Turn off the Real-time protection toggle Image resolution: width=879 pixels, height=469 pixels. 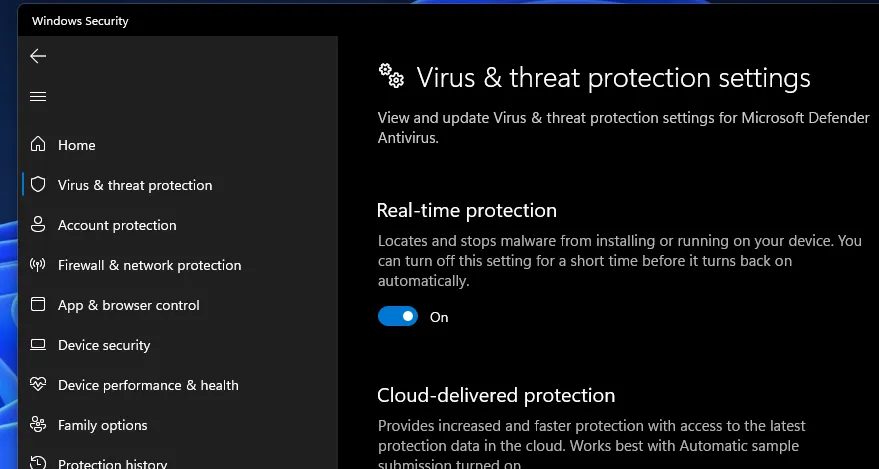397,317
